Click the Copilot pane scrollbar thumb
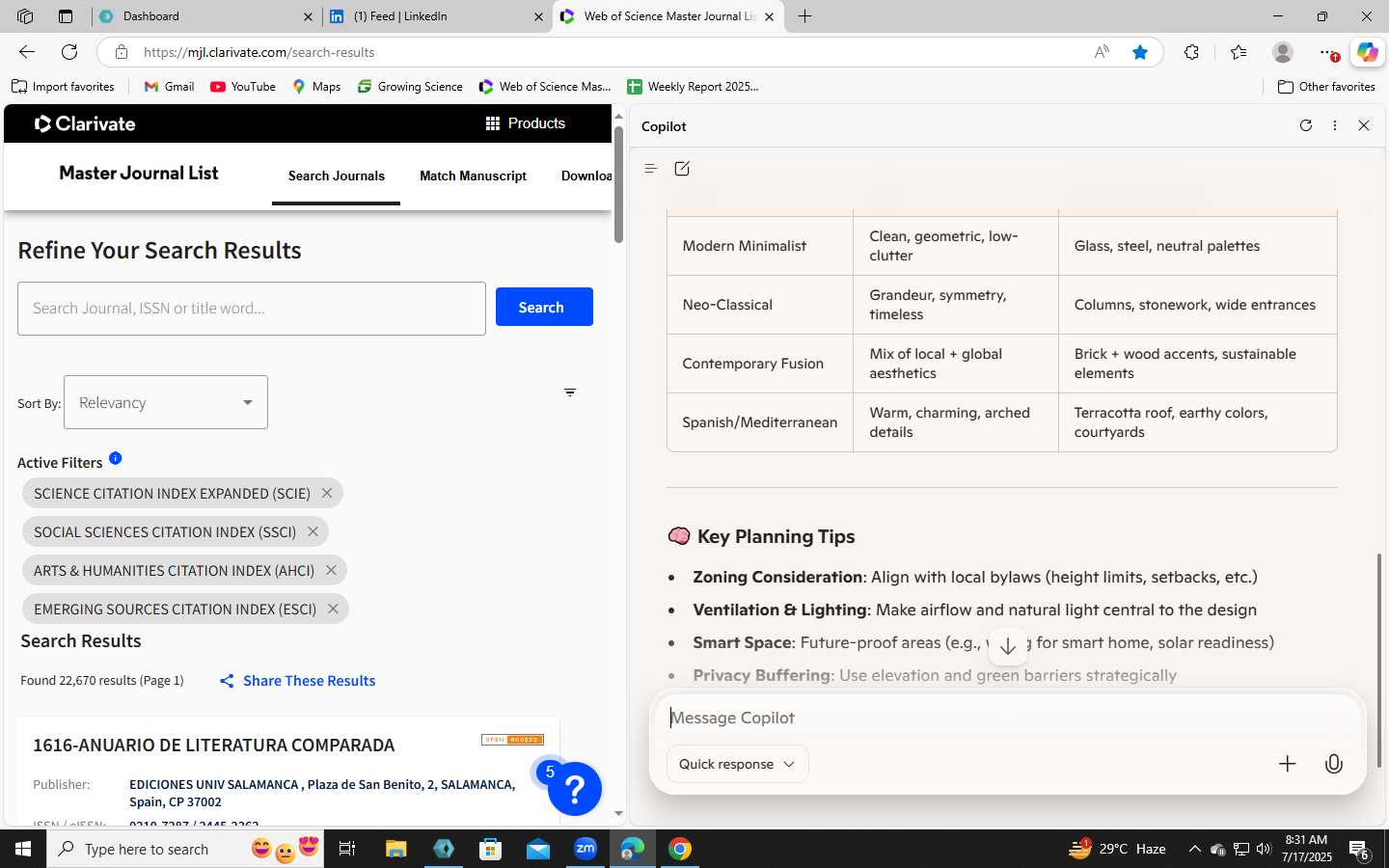The height and width of the screenshot is (868, 1389). (x=1379, y=661)
